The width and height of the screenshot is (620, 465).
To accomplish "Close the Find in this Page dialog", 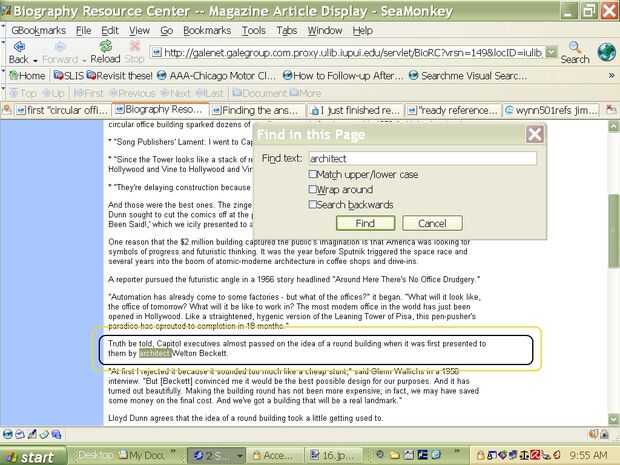I will coord(535,135).
